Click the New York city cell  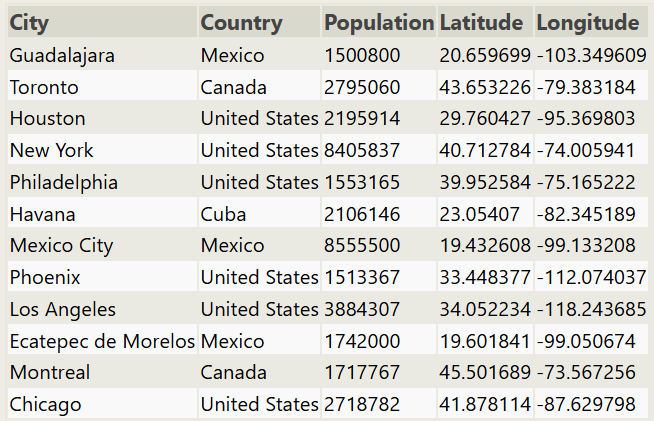[52, 150]
